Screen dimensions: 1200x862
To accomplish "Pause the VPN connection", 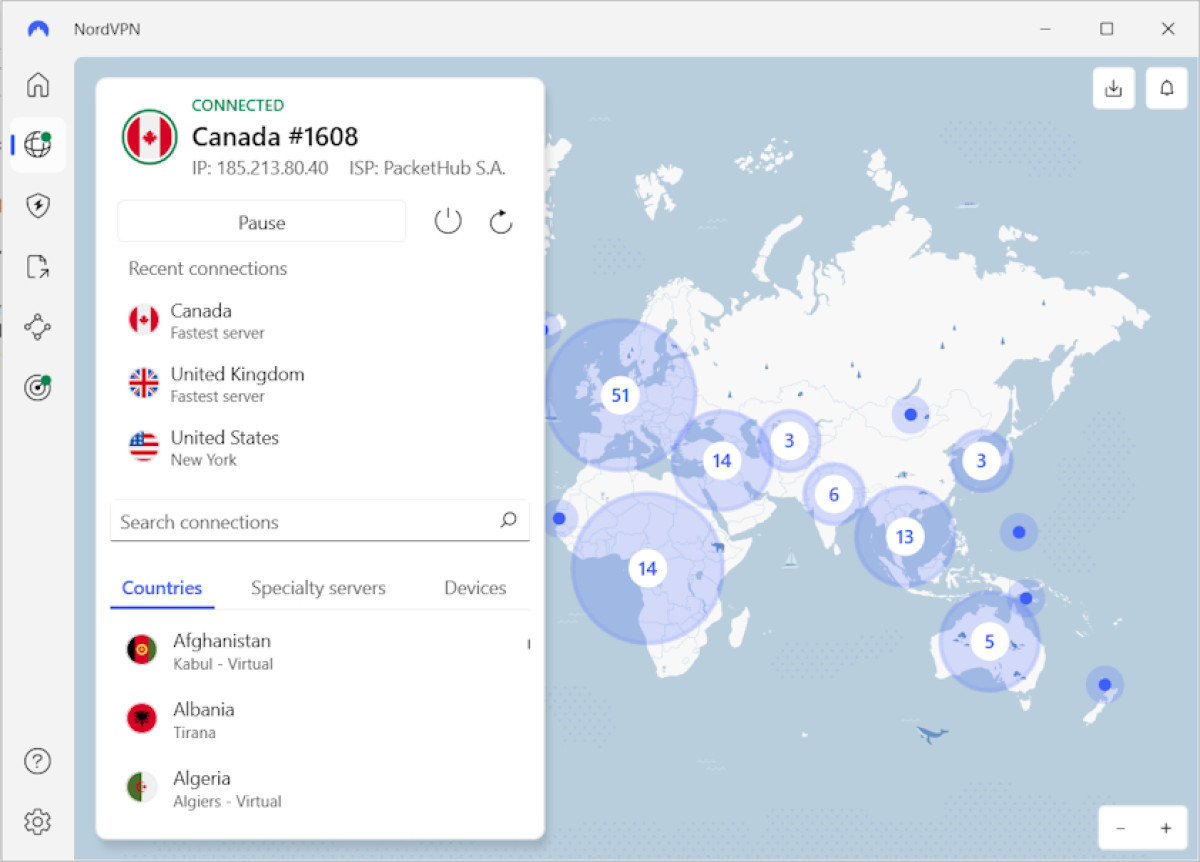I will pos(262,222).
